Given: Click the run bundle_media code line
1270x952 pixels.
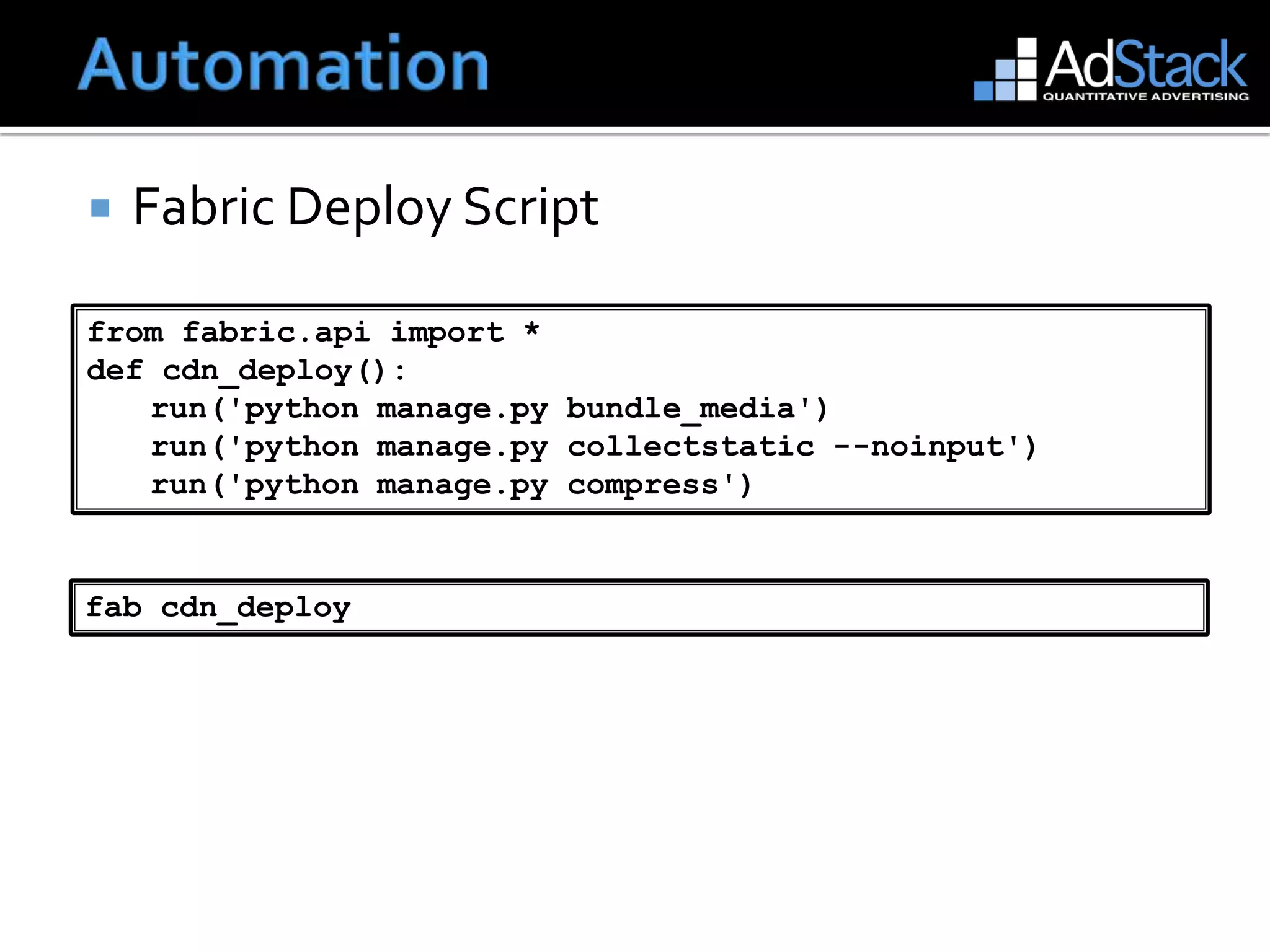Looking at the screenshot, I should point(489,410).
